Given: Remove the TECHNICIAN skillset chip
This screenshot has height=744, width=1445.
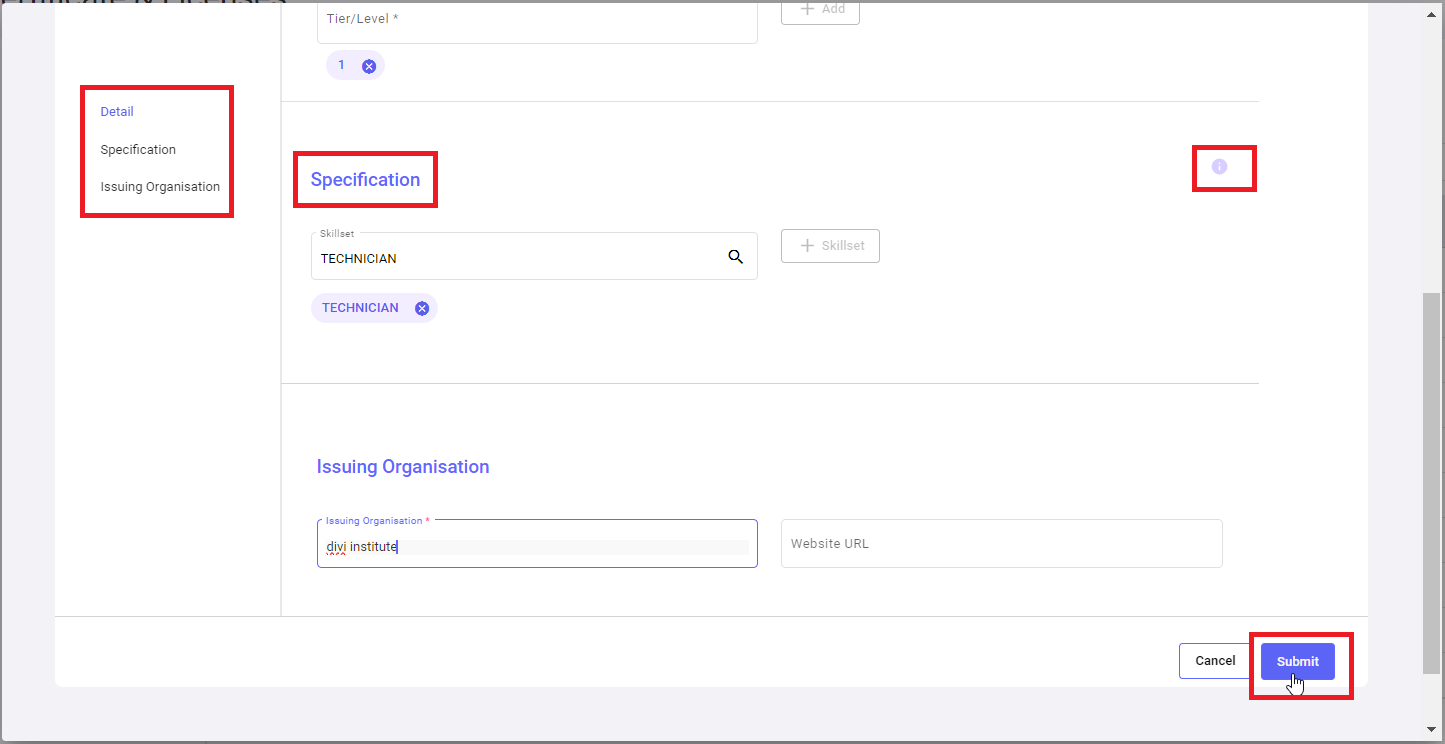Looking at the screenshot, I should pos(422,308).
